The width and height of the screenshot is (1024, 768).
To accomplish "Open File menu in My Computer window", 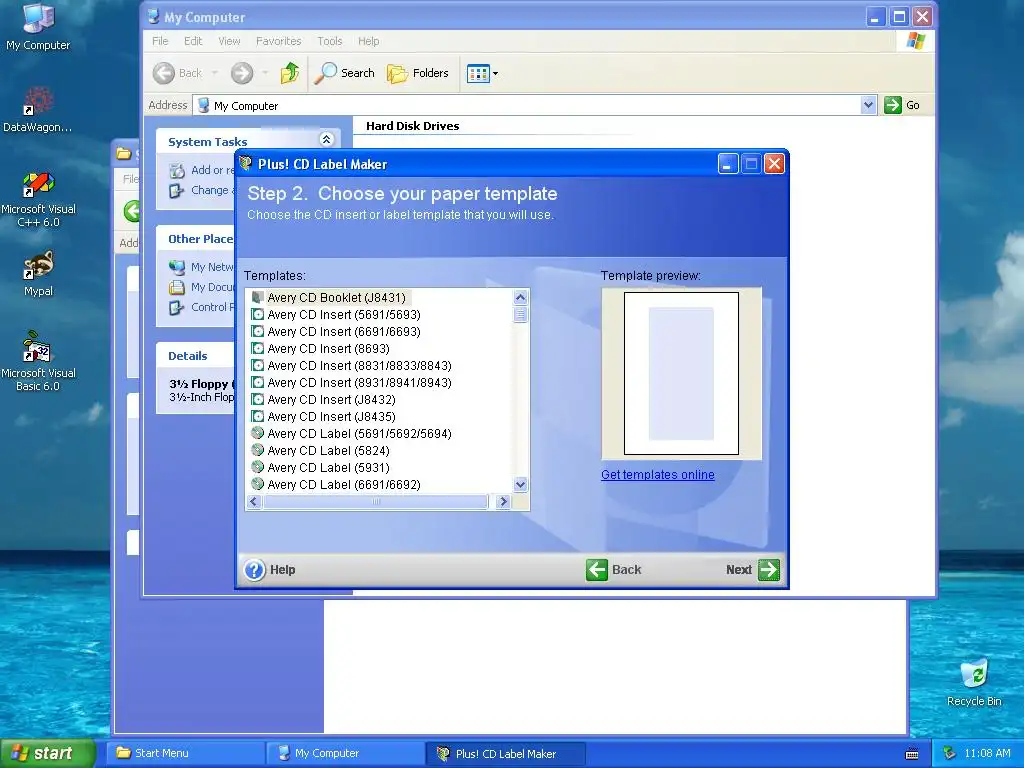I will (x=160, y=41).
